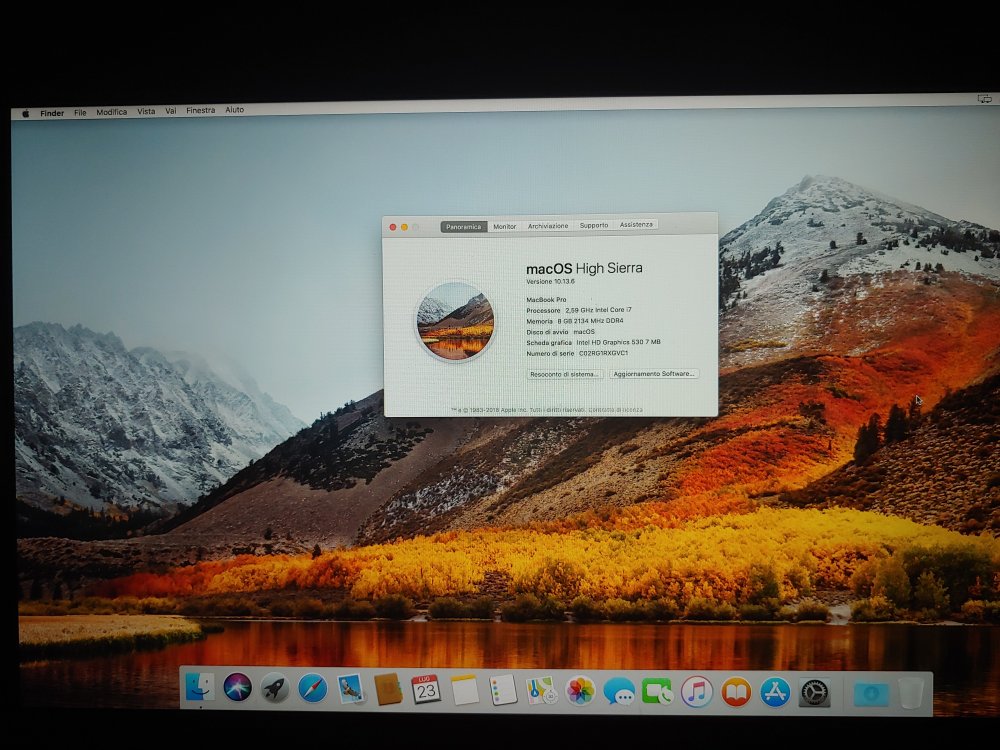Screen dimensions: 1000x750
Task: Click the 'Contratto di licenza' link in the footer
Action: click(x=615, y=409)
